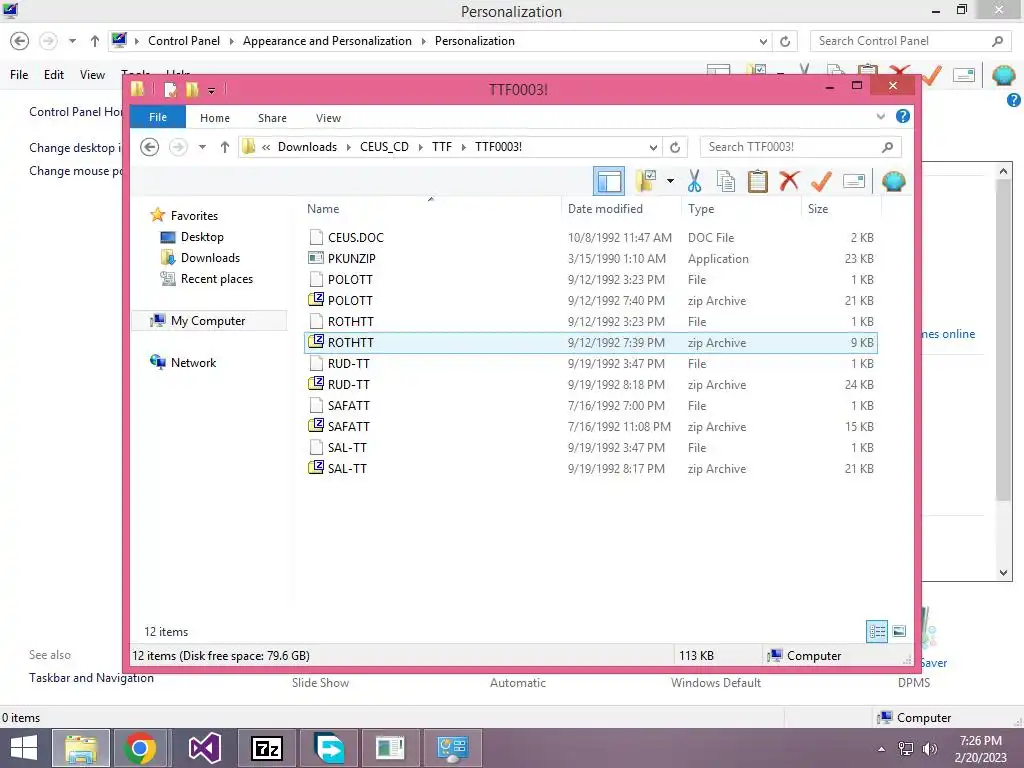Select POLOTT zip Archive file

(x=590, y=300)
